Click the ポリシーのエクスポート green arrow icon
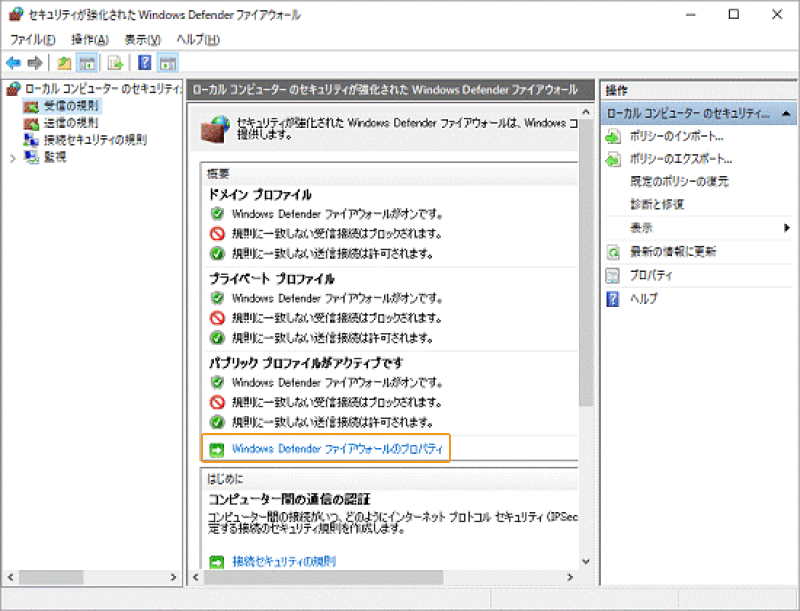The image size is (800, 611). click(613, 160)
